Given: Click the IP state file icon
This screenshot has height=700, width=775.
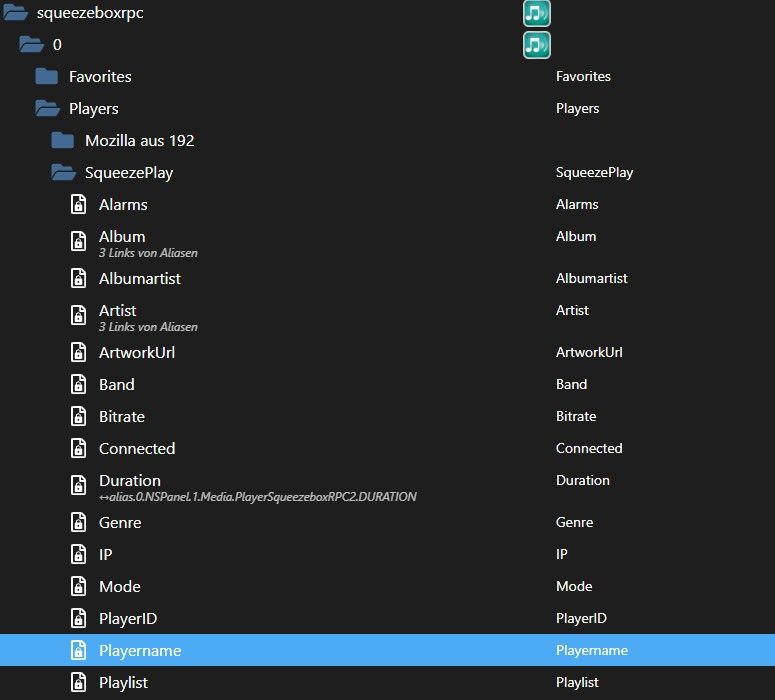Looking at the screenshot, I should click(x=79, y=554).
